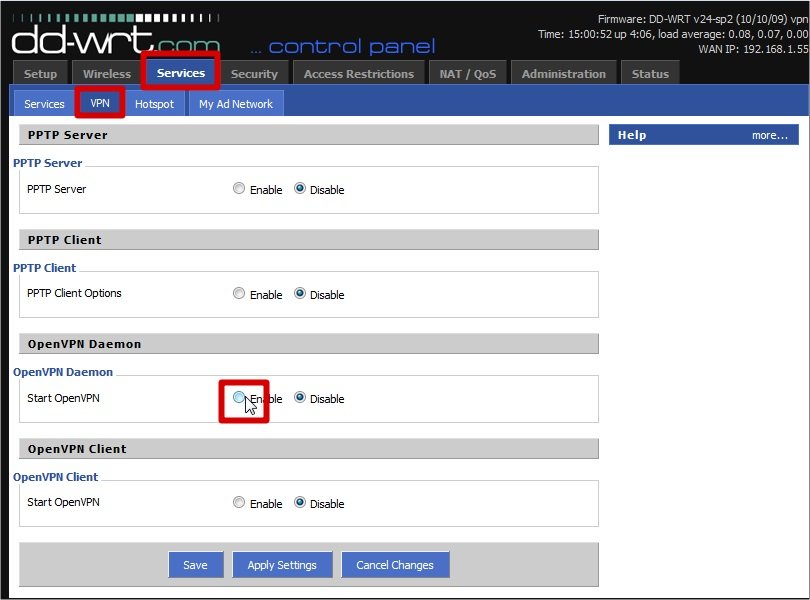The width and height of the screenshot is (810, 600).
Task: Select Disable for PPTP Server
Action: tap(300, 189)
